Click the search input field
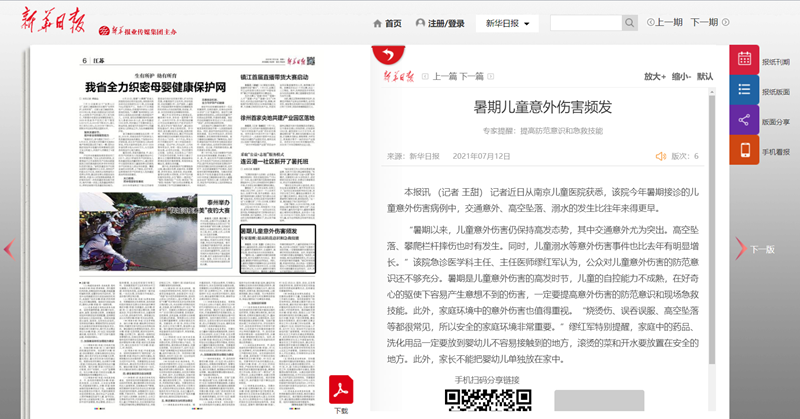This screenshot has height=419, width=800. 586,23
